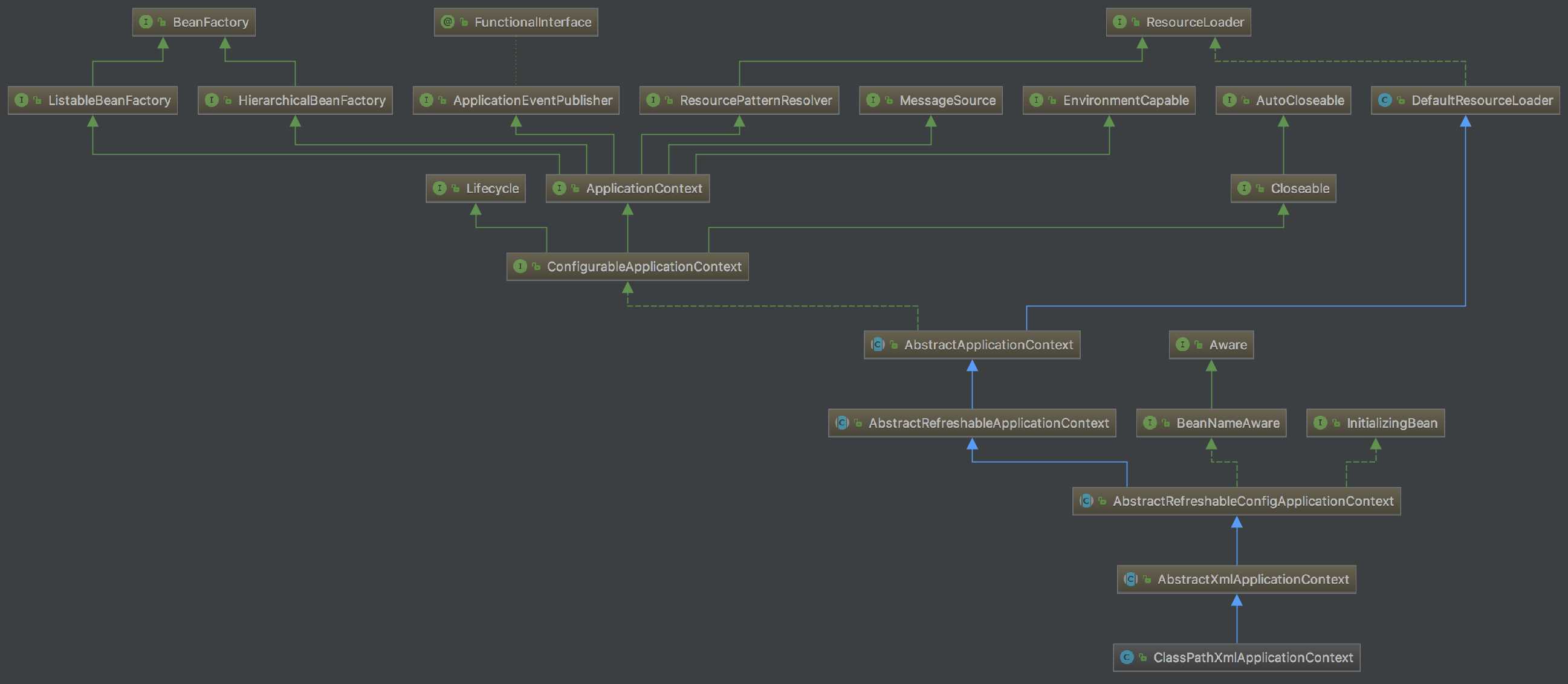
Task: Select the MessageSource label text
Action: [x=948, y=100]
